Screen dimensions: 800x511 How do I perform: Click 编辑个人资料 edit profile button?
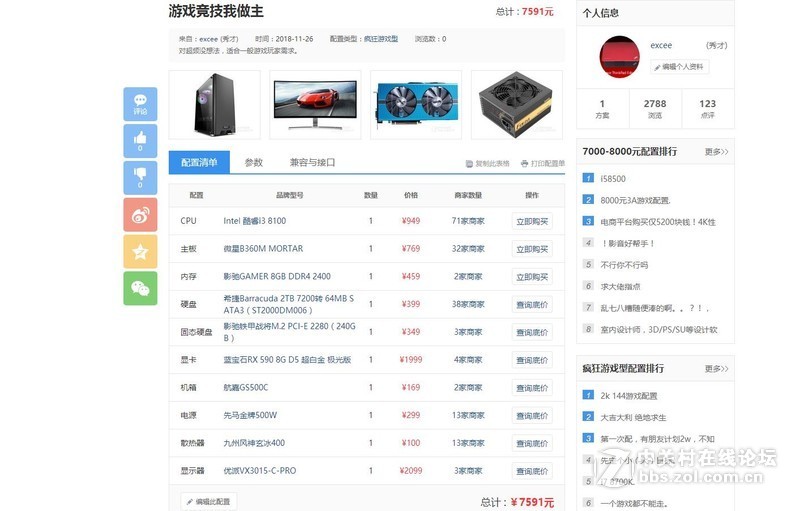[679, 67]
